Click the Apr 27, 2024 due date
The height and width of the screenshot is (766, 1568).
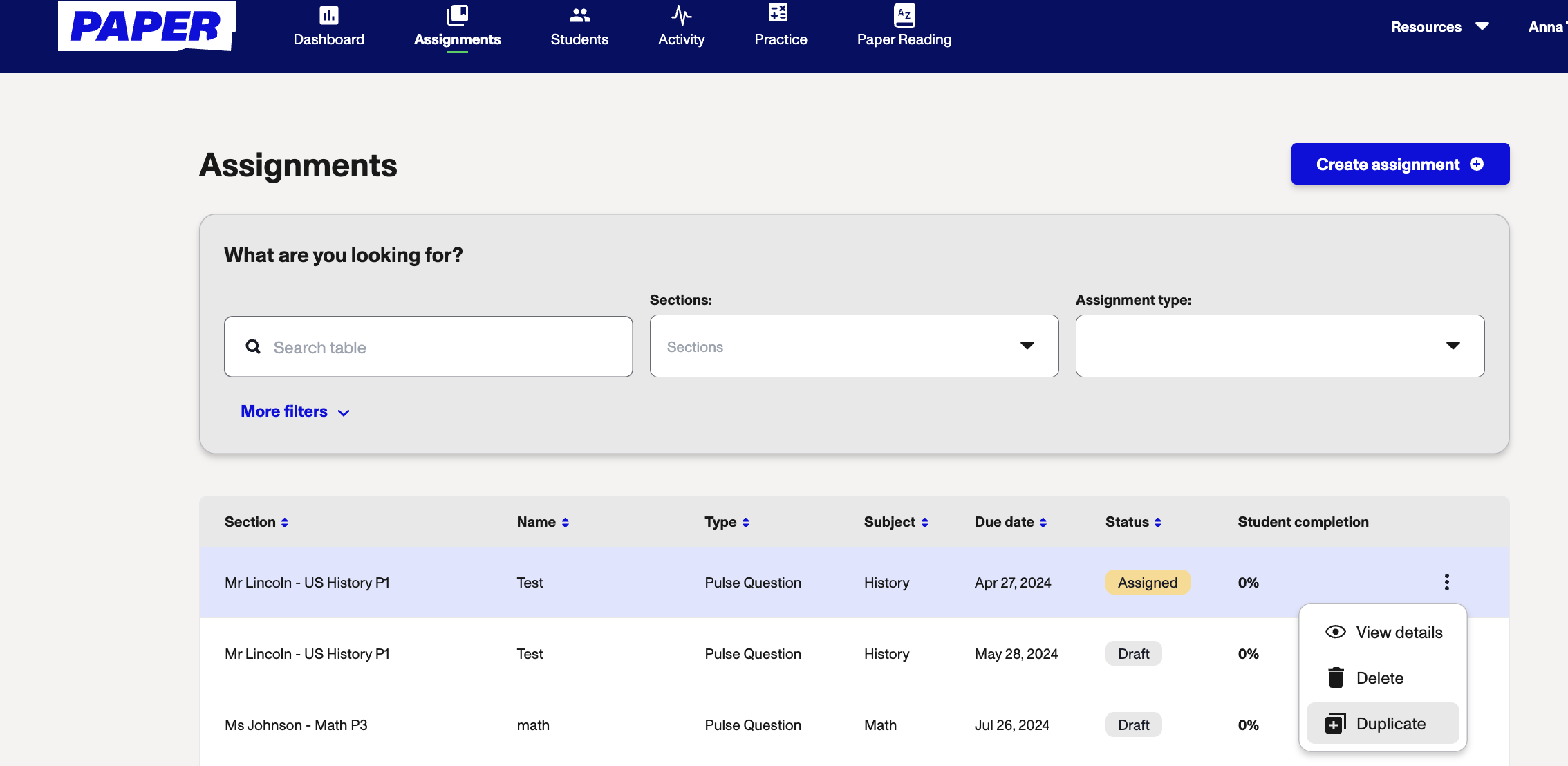tap(1013, 582)
